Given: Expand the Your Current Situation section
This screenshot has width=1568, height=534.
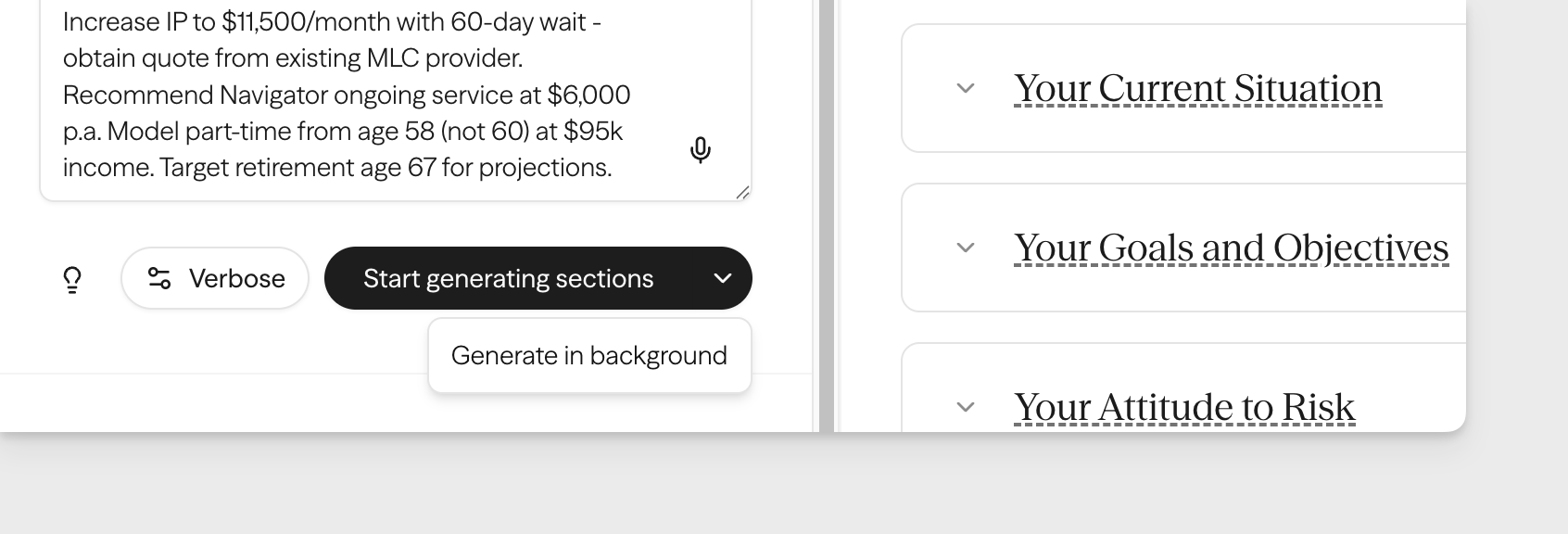Looking at the screenshot, I should pyautogui.click(x=965, y=88).
